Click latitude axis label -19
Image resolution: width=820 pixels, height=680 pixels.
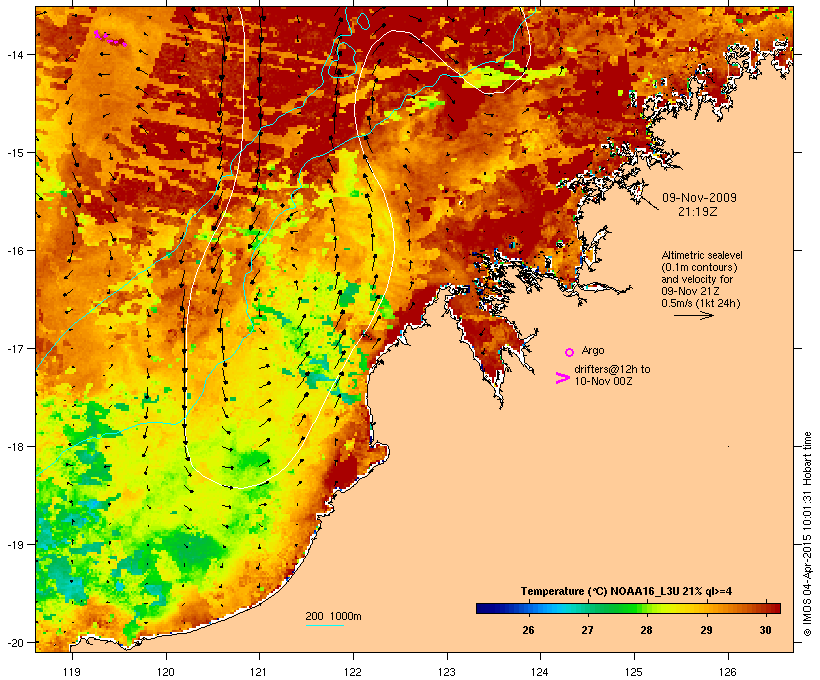(14, 545)
